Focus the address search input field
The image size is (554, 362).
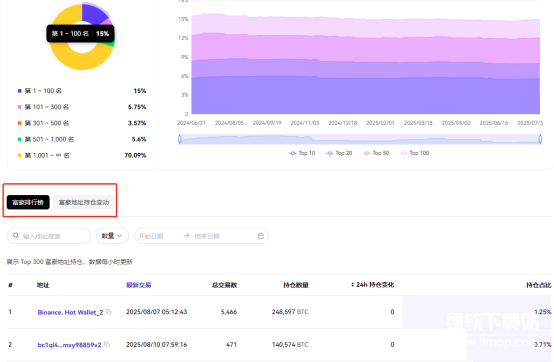49,236
